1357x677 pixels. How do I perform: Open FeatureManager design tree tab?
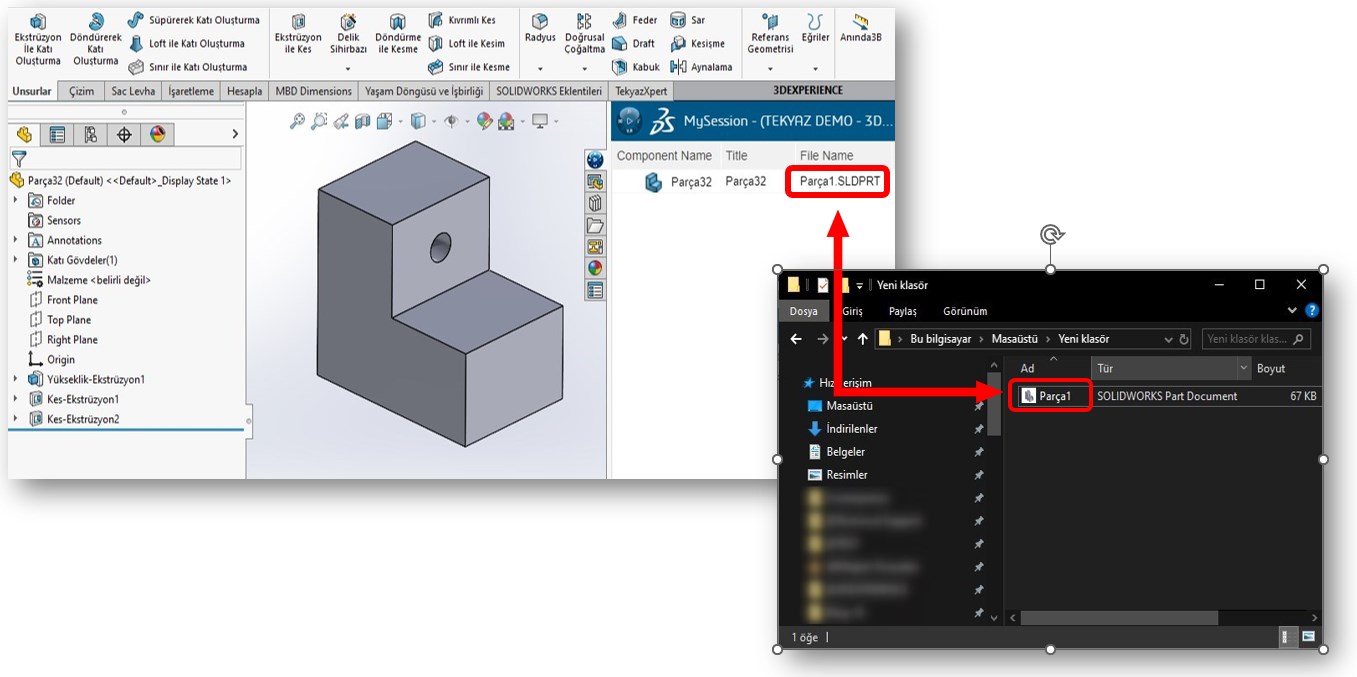click(24, 134)
